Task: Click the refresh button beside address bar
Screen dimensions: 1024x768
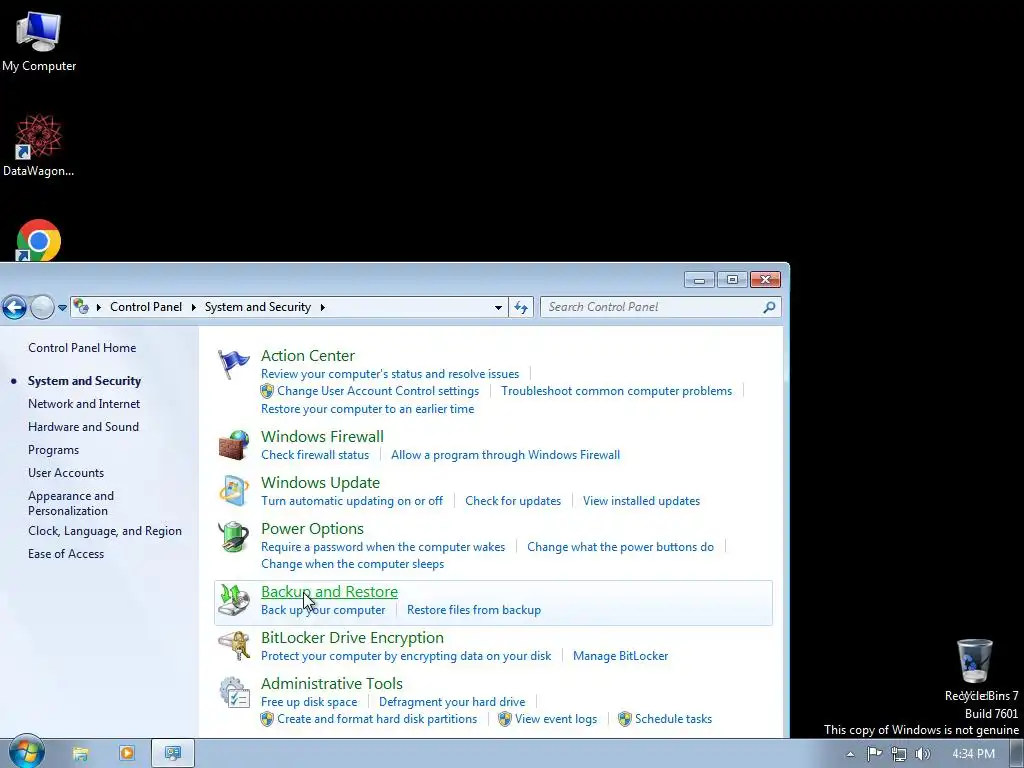Action: pyautogui.click(x=521, y=307)
